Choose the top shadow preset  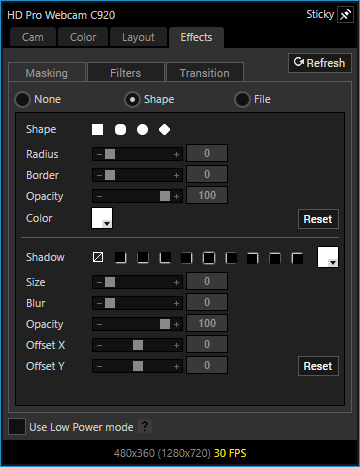pyautogui.click(x=275, y=258)
